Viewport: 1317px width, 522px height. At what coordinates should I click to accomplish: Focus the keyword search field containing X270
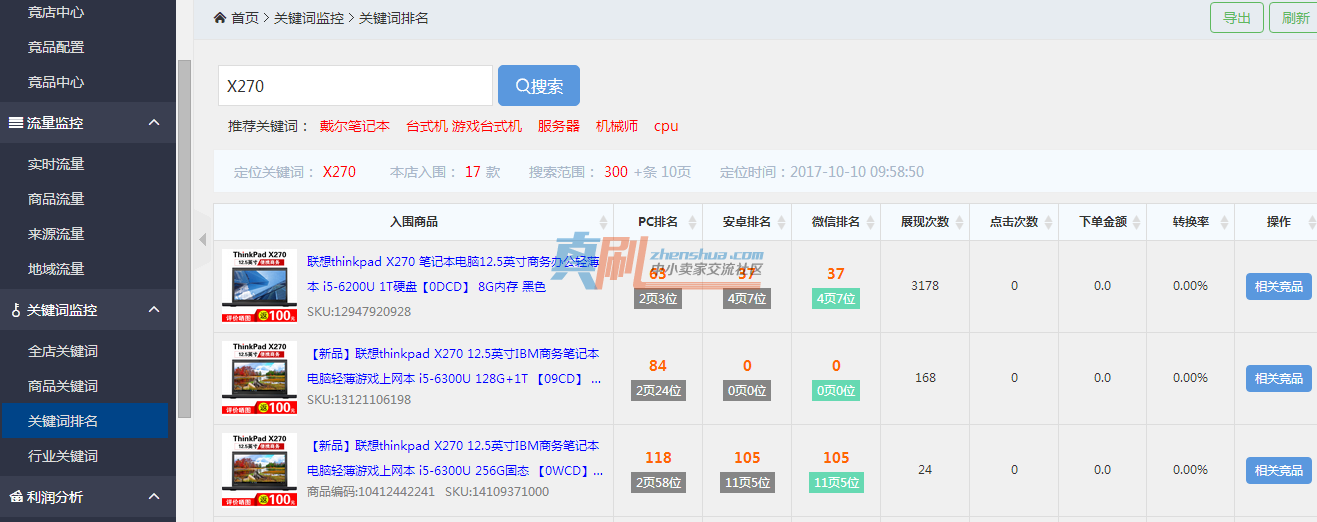click(x=355, y=86)
